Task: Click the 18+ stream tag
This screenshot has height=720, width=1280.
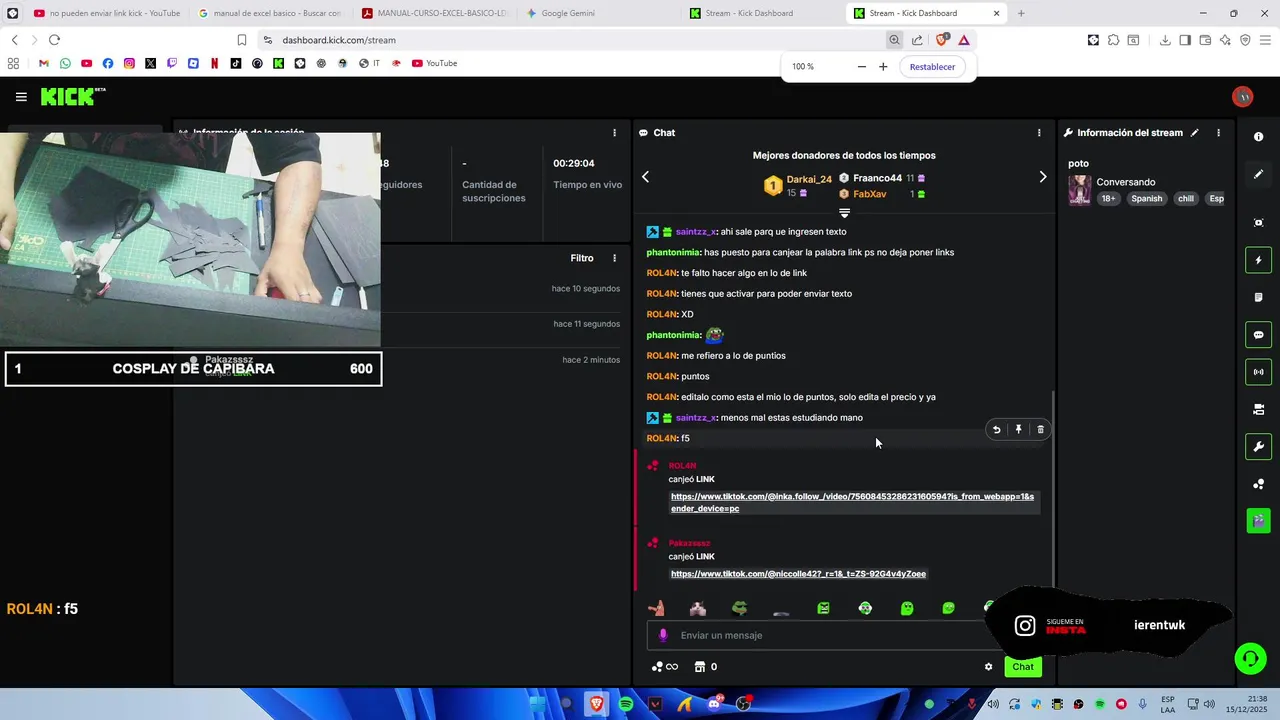Action: [x=1108, y=199]
